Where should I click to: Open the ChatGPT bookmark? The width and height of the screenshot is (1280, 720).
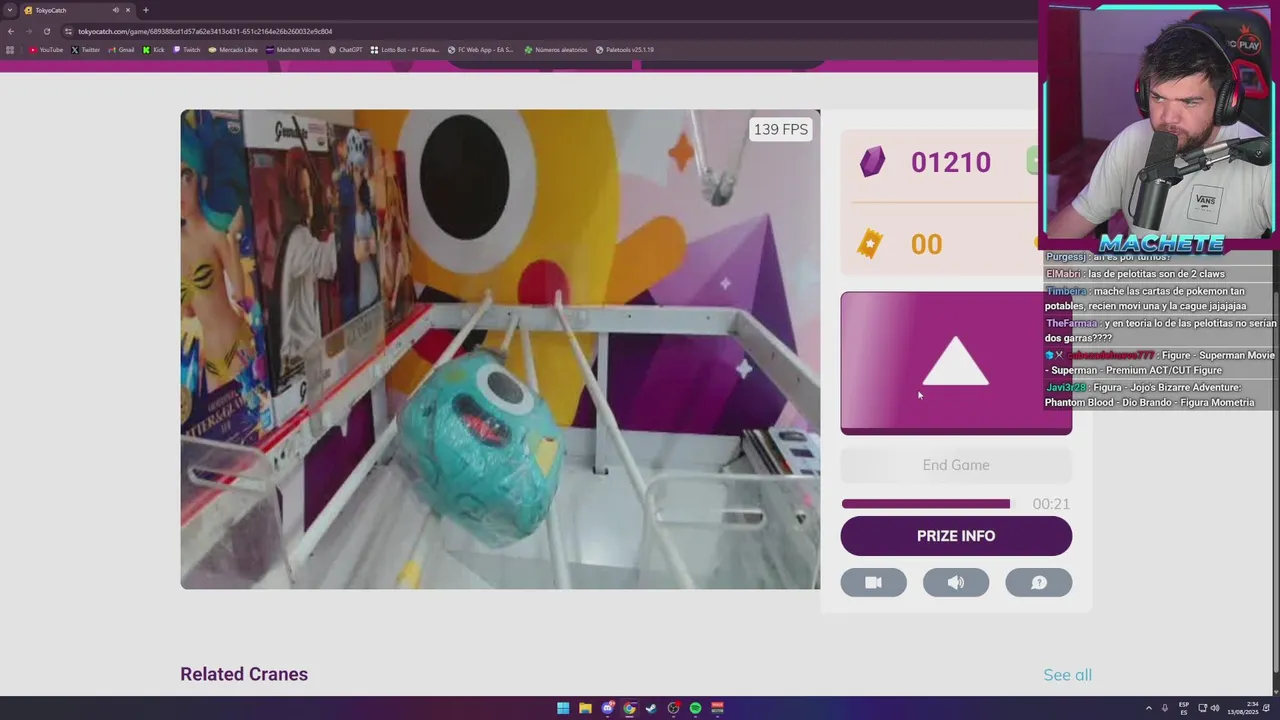(x=346, y=50)
